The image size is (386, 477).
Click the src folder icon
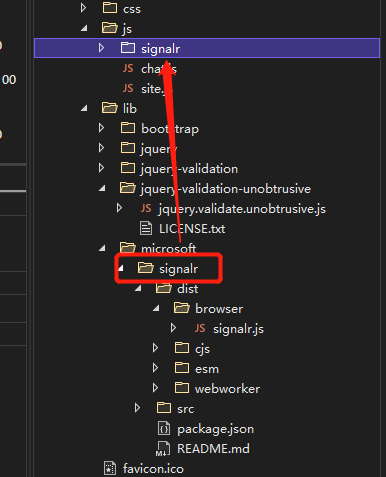click(x=164, y=408)
